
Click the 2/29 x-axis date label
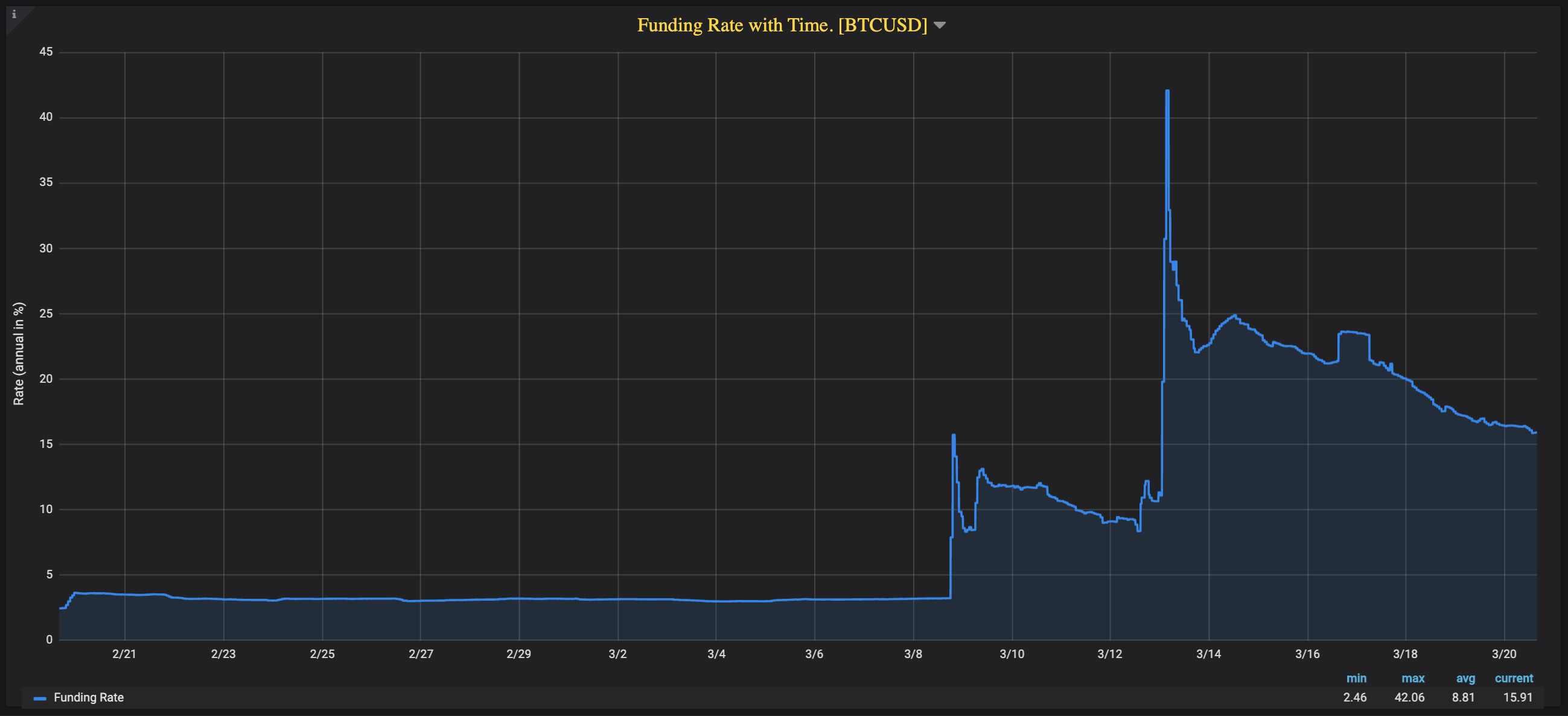(518, 653)
